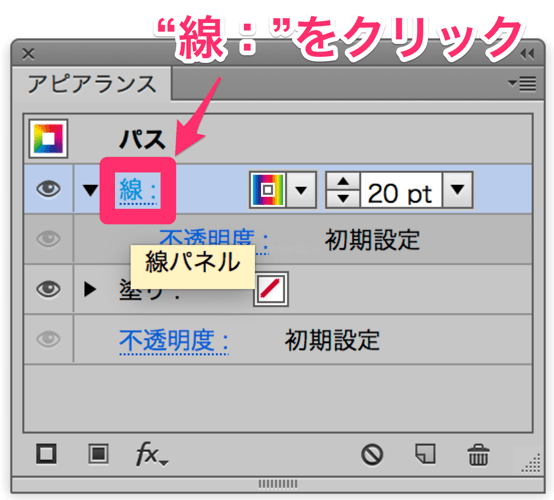Click the 線: link to open Stroke panel
The image size is (554, 500).
click(x=138, y=190)
